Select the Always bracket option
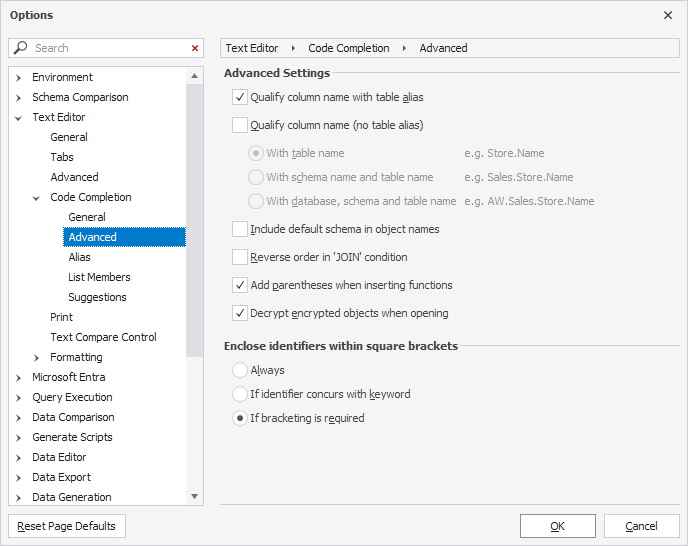Image resolution: width=688 pixels, height=546 pixels. (240, 370)
